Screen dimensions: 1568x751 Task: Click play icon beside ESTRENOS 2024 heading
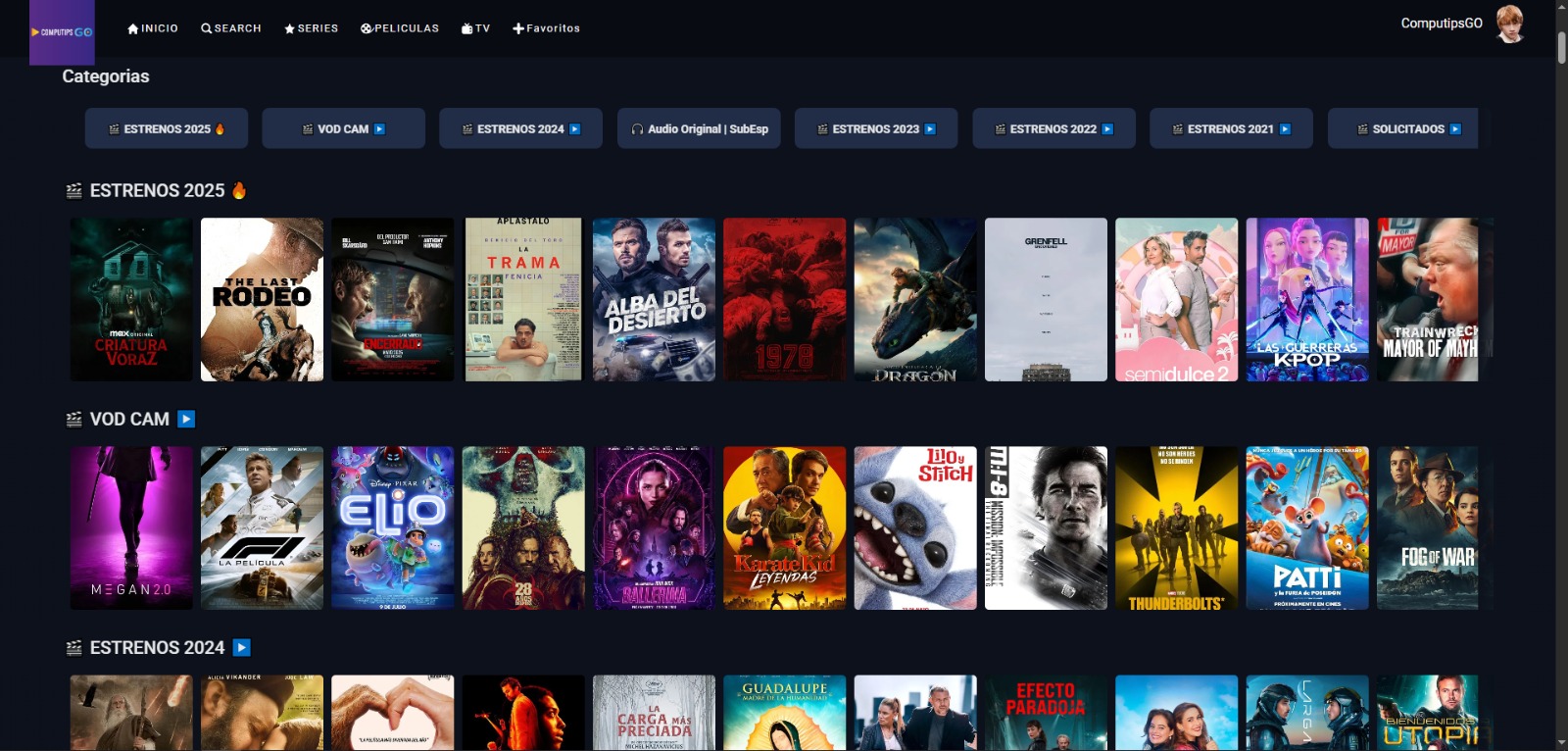click(x=242, y=647)
